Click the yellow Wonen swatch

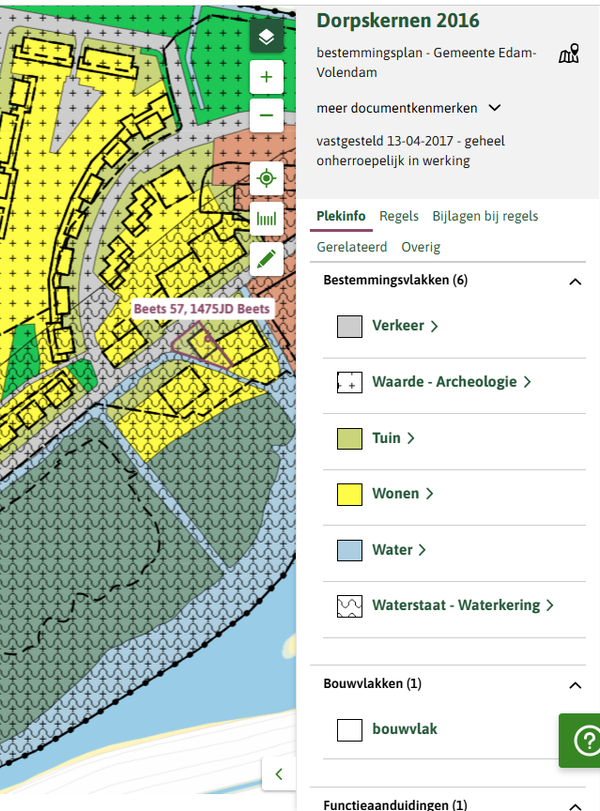tap(349, 494)
